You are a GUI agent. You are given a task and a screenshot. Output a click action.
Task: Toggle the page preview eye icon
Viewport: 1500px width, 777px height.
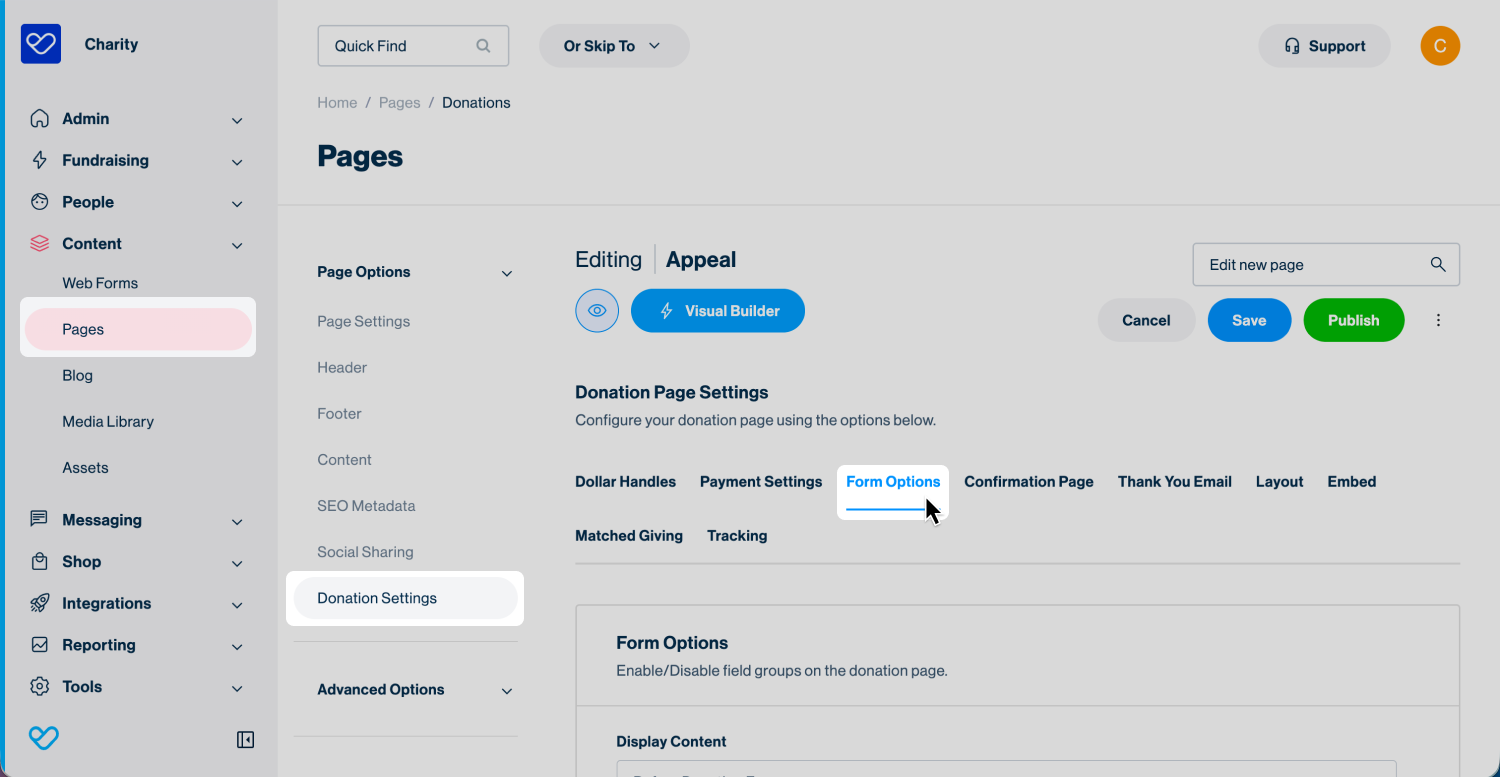pyautogui.click(x=597, y=310)
